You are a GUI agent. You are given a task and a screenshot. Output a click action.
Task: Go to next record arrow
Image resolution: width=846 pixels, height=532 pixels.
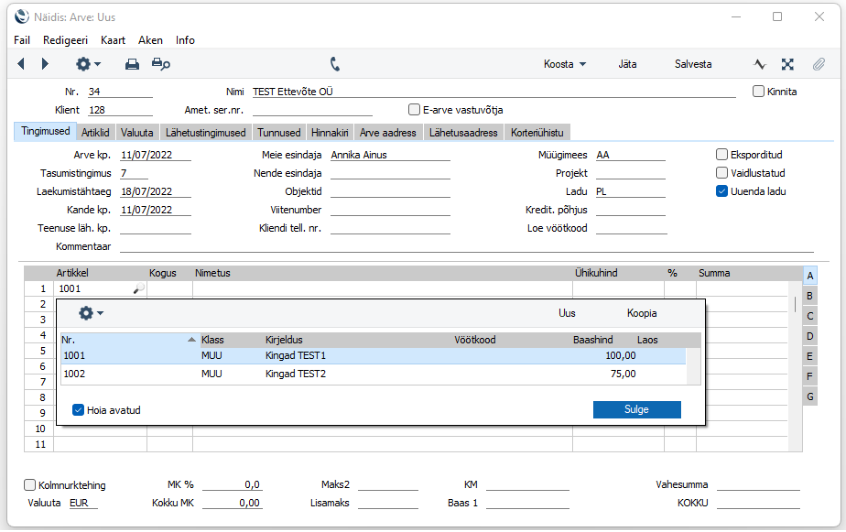tap(45, 64)
